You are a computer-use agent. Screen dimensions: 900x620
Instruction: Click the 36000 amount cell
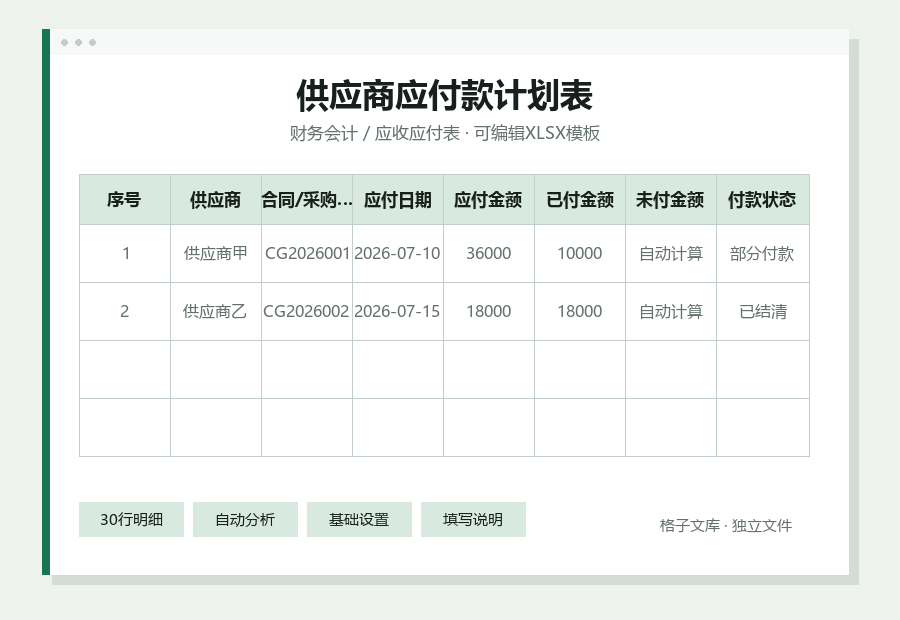coord(488,254)
